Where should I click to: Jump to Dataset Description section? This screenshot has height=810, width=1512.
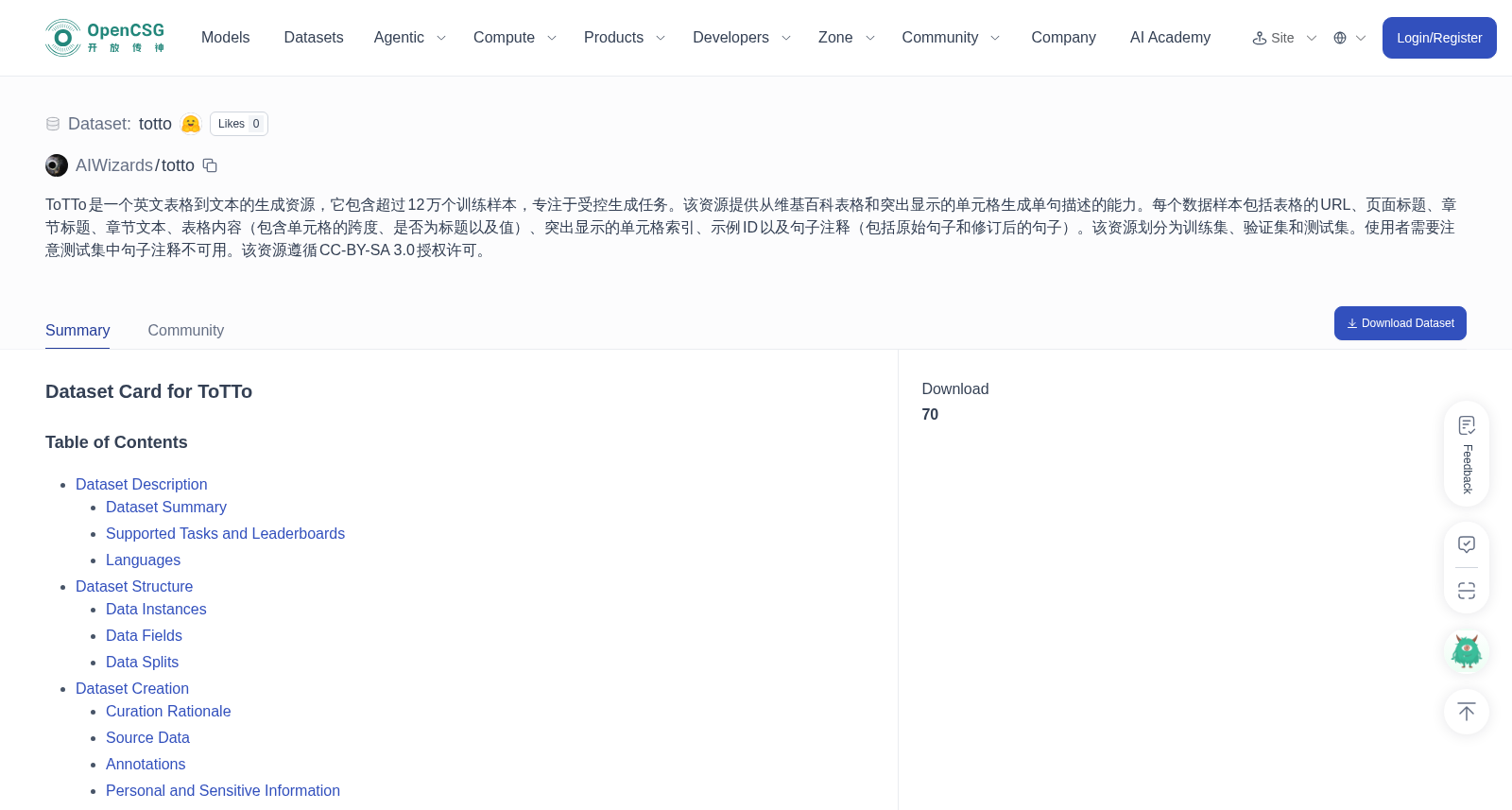point(142,484)
